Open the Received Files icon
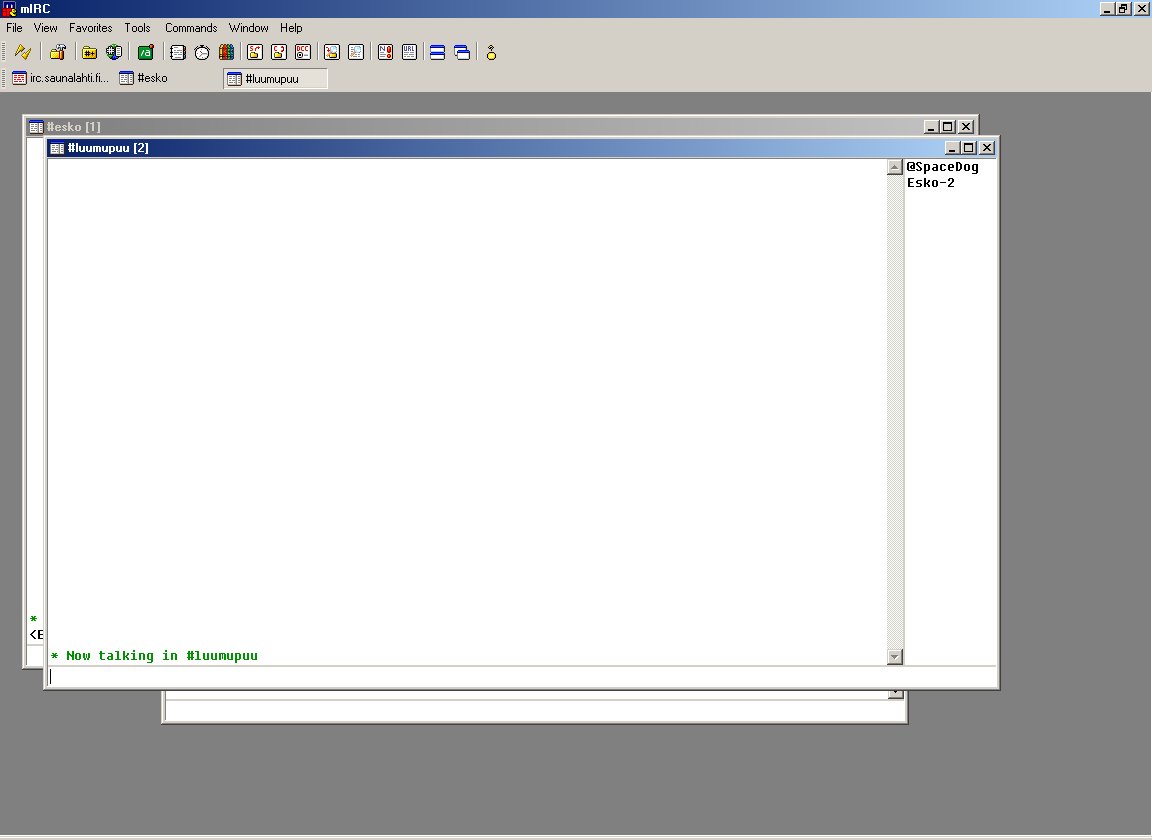The image size is (1152, 840). click(332, 52)
